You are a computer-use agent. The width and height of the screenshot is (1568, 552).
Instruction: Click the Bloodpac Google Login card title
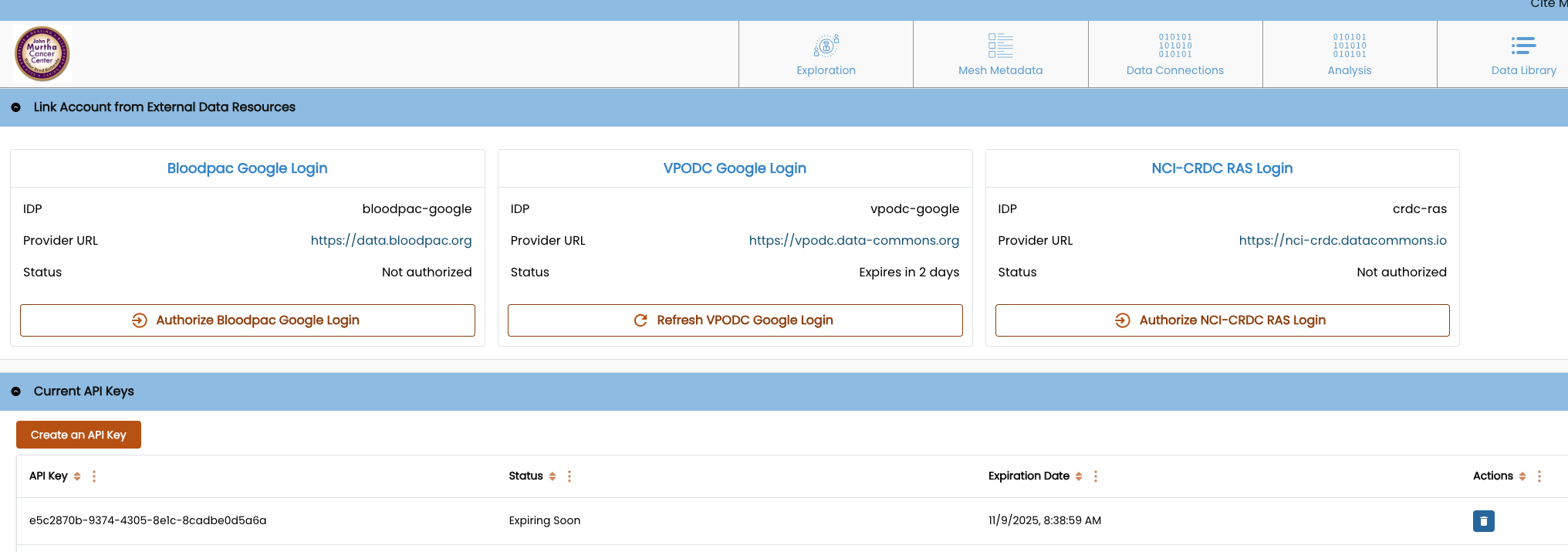click(x=248, y=168)
